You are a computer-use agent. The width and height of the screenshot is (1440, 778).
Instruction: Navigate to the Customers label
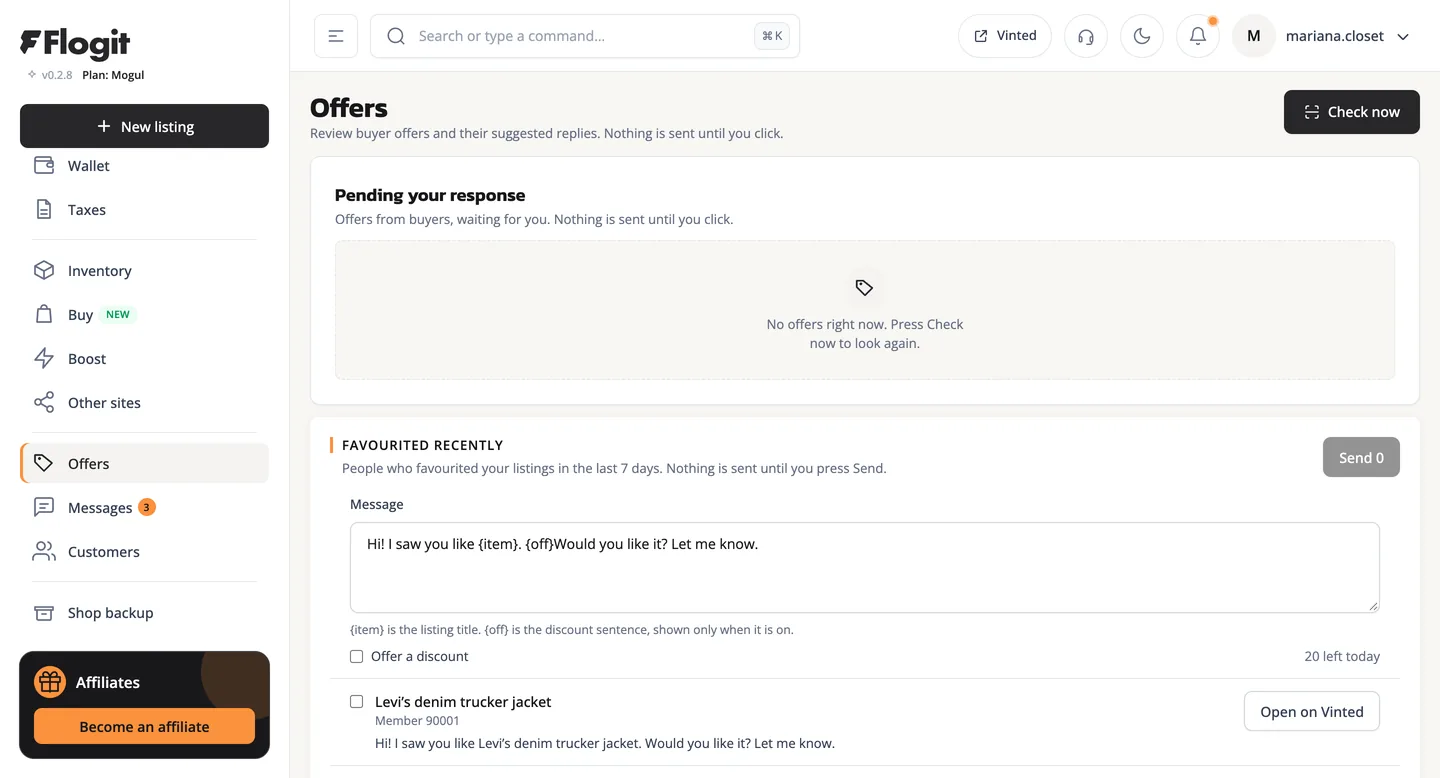click(x=104, y=552)
